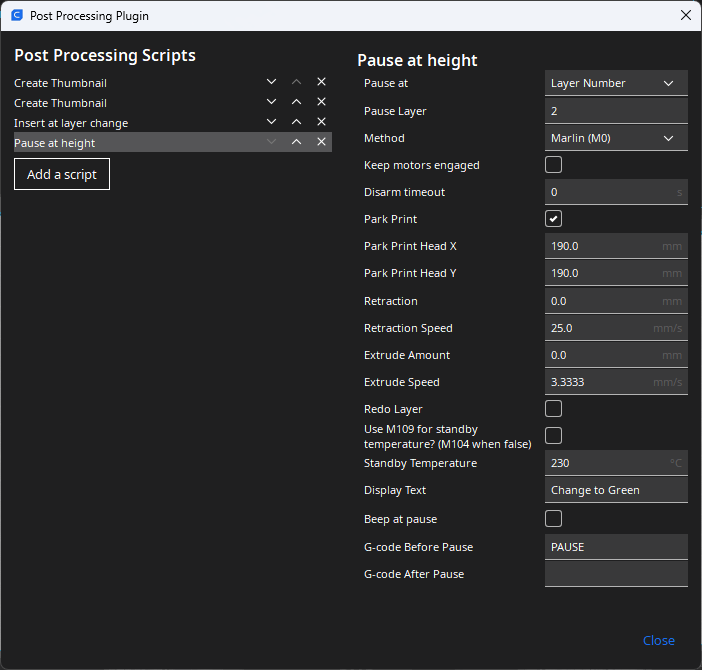Click the Standby Temperature label
702x670 pixels.
click(x=420, y=463)
